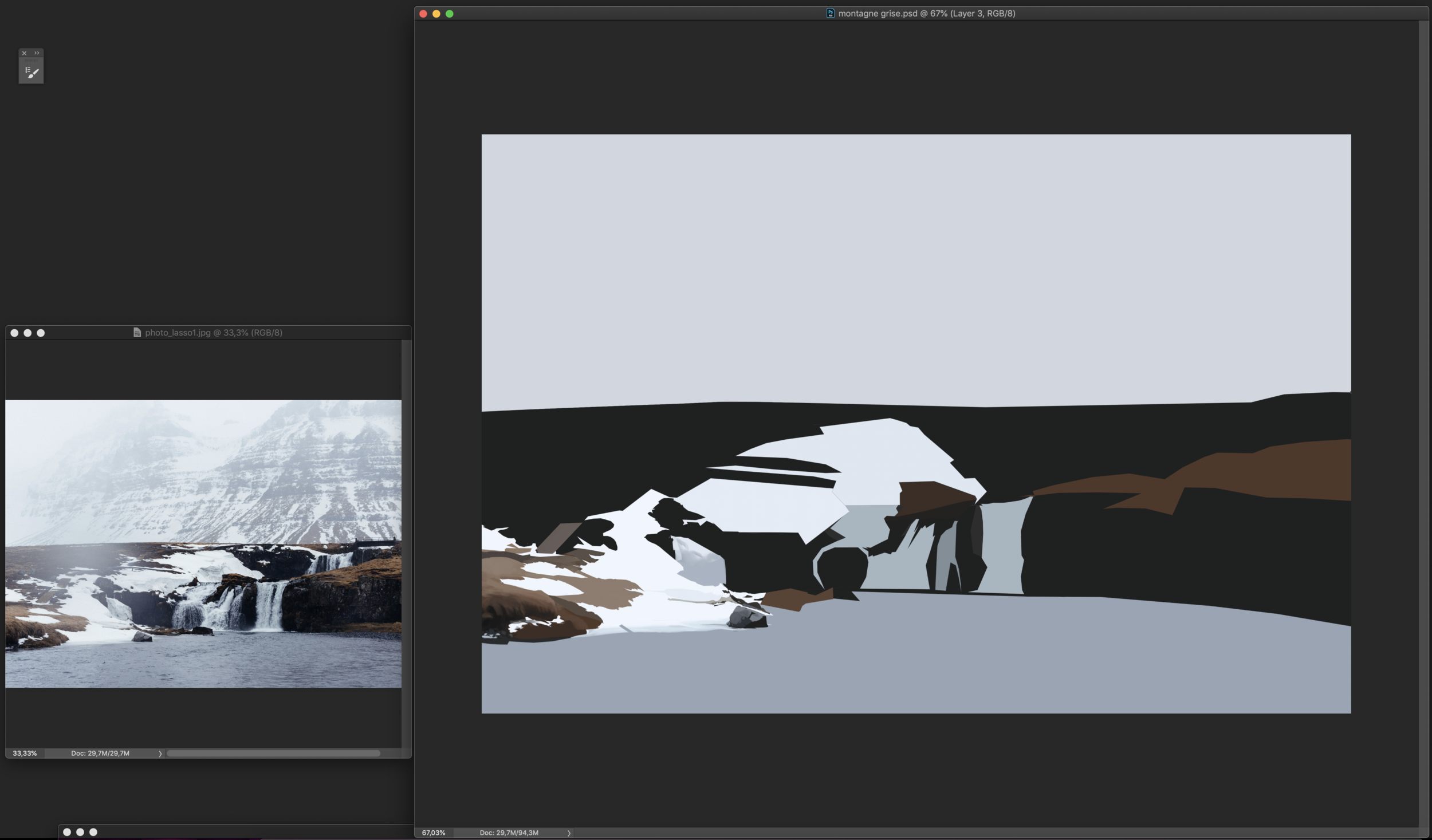Image resolution: width=1432 pixels, height=840 pixels.
Task: Click Doc: 29,7M/94,3M status info
Action: 509,833
